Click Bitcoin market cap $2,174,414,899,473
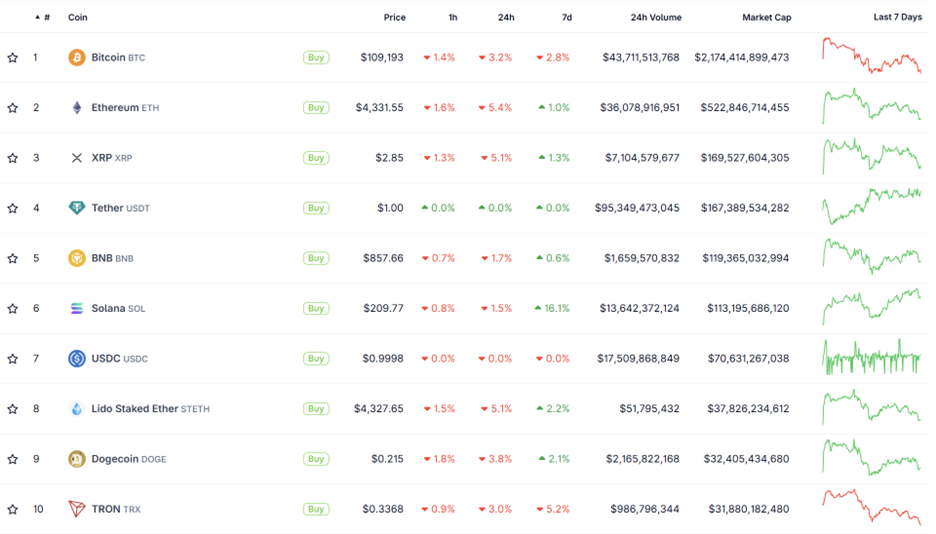The height and width of the screenshot is (534, 936). tap(742, 57)
